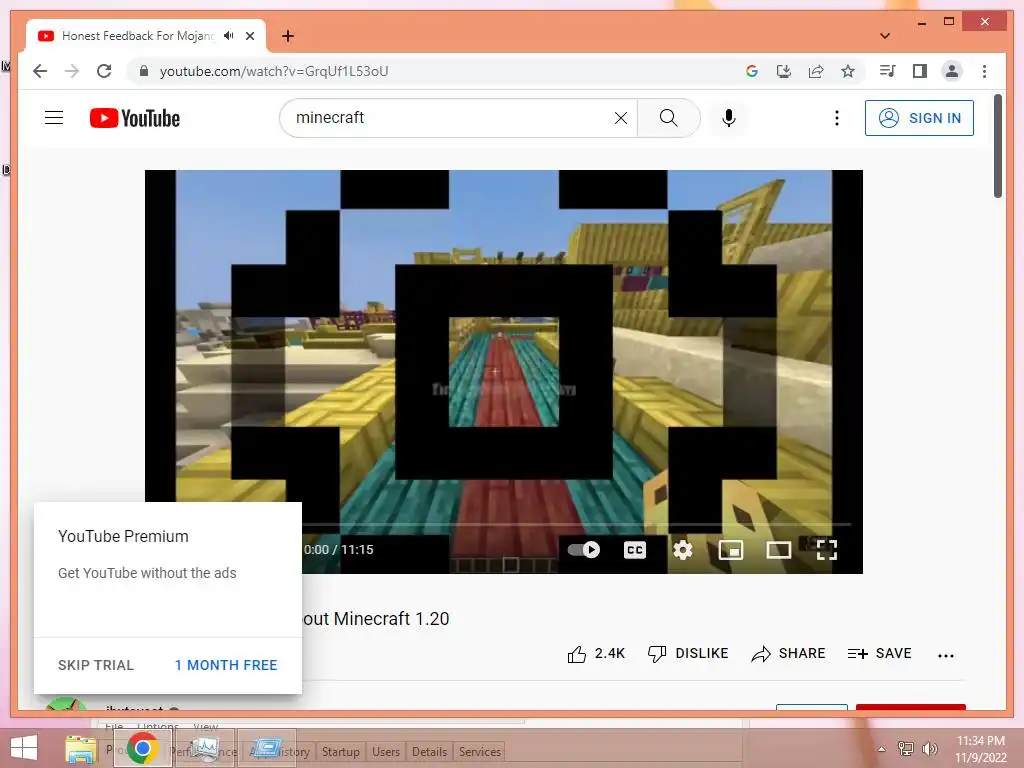Open Chrome side panel
The width and height of the screenshot is (1024, 768).
[x=920, y=71]
